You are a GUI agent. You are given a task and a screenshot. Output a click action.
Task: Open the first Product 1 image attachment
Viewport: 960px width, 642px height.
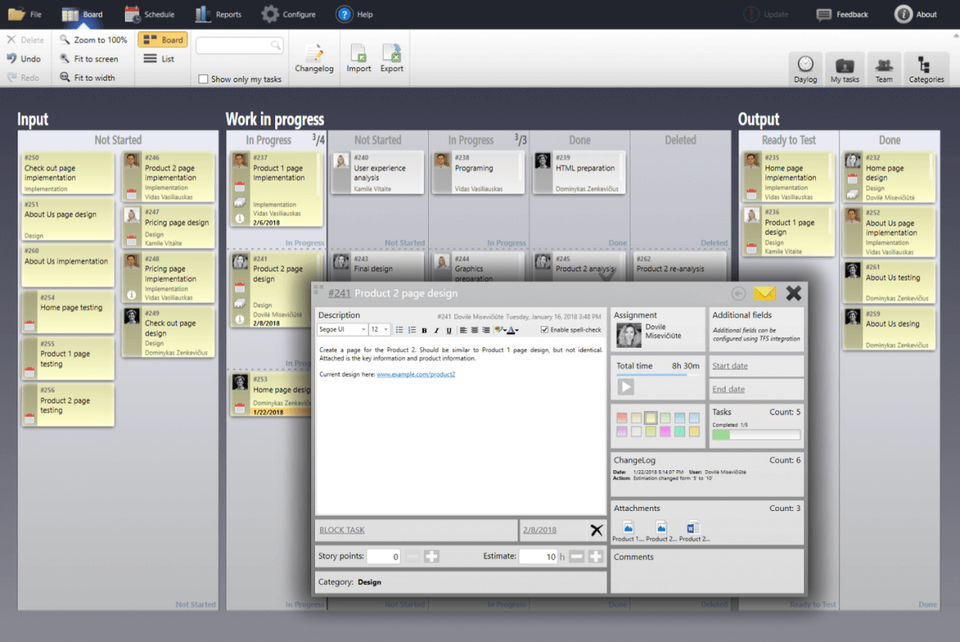point(628,531)
